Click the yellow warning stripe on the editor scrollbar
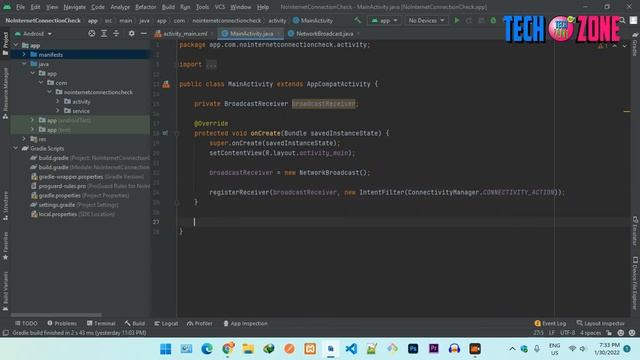The height and width of the screenshot is (360, 640). click(x=627, y=111)
